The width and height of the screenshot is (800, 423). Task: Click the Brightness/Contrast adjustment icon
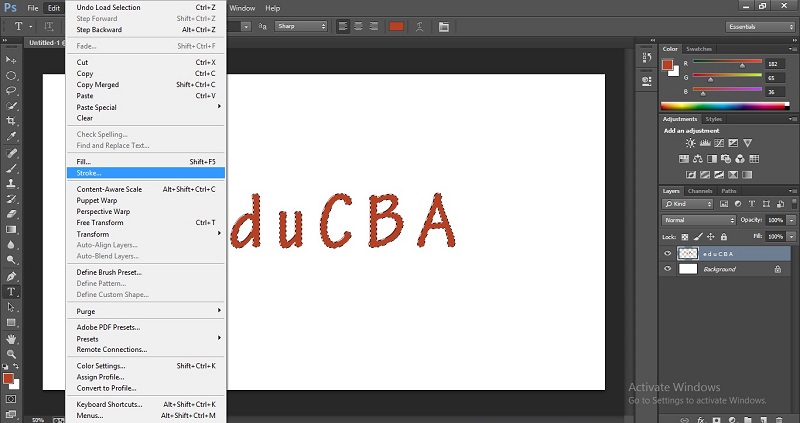(690, 143)
